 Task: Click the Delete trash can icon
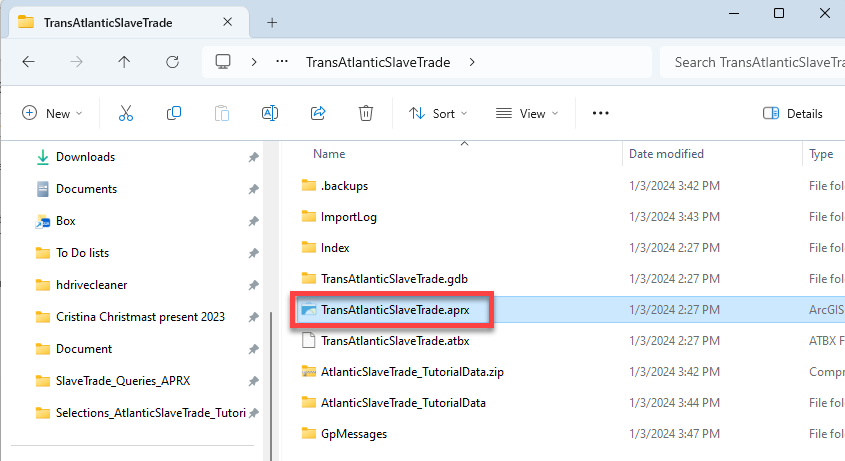tap(367, 113)
